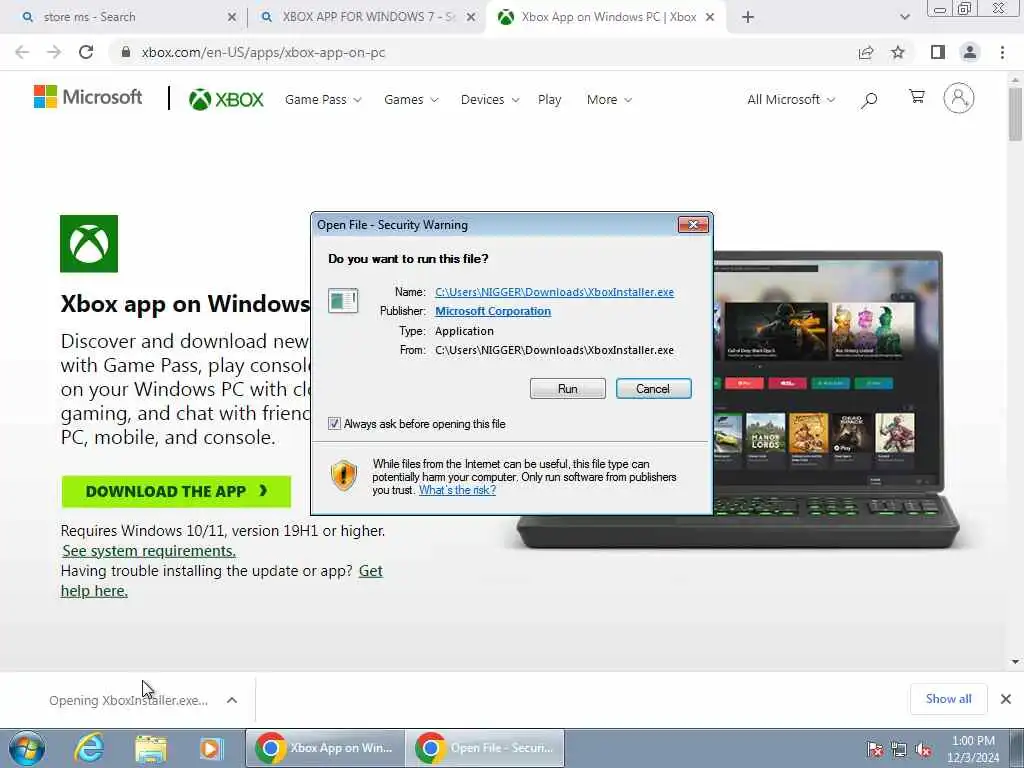Click Action Center flag tray icon
Image resolution: width=1024 pixels, height=768 pixels.
874,749
